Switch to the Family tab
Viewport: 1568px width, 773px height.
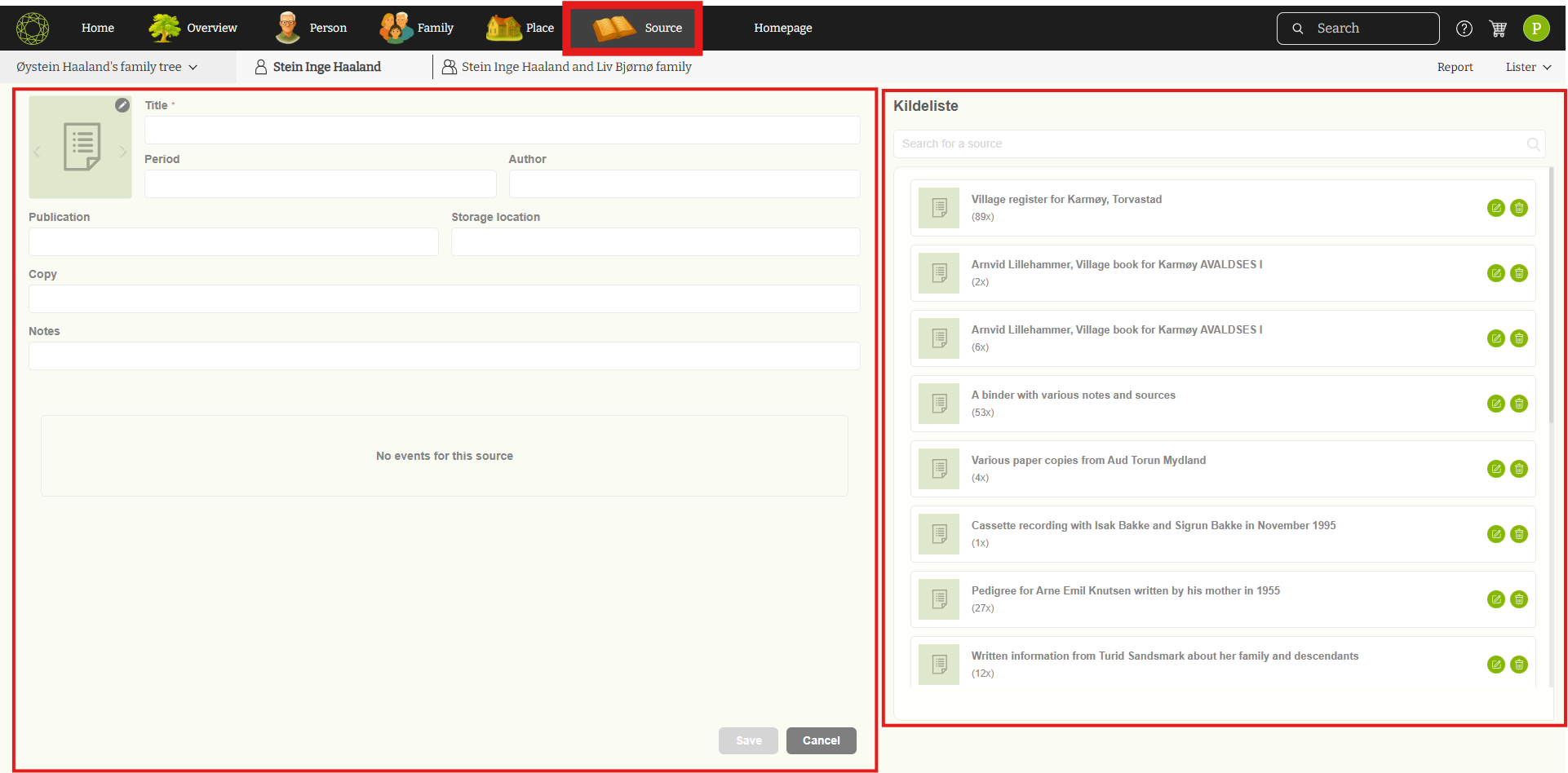[417, 28]
